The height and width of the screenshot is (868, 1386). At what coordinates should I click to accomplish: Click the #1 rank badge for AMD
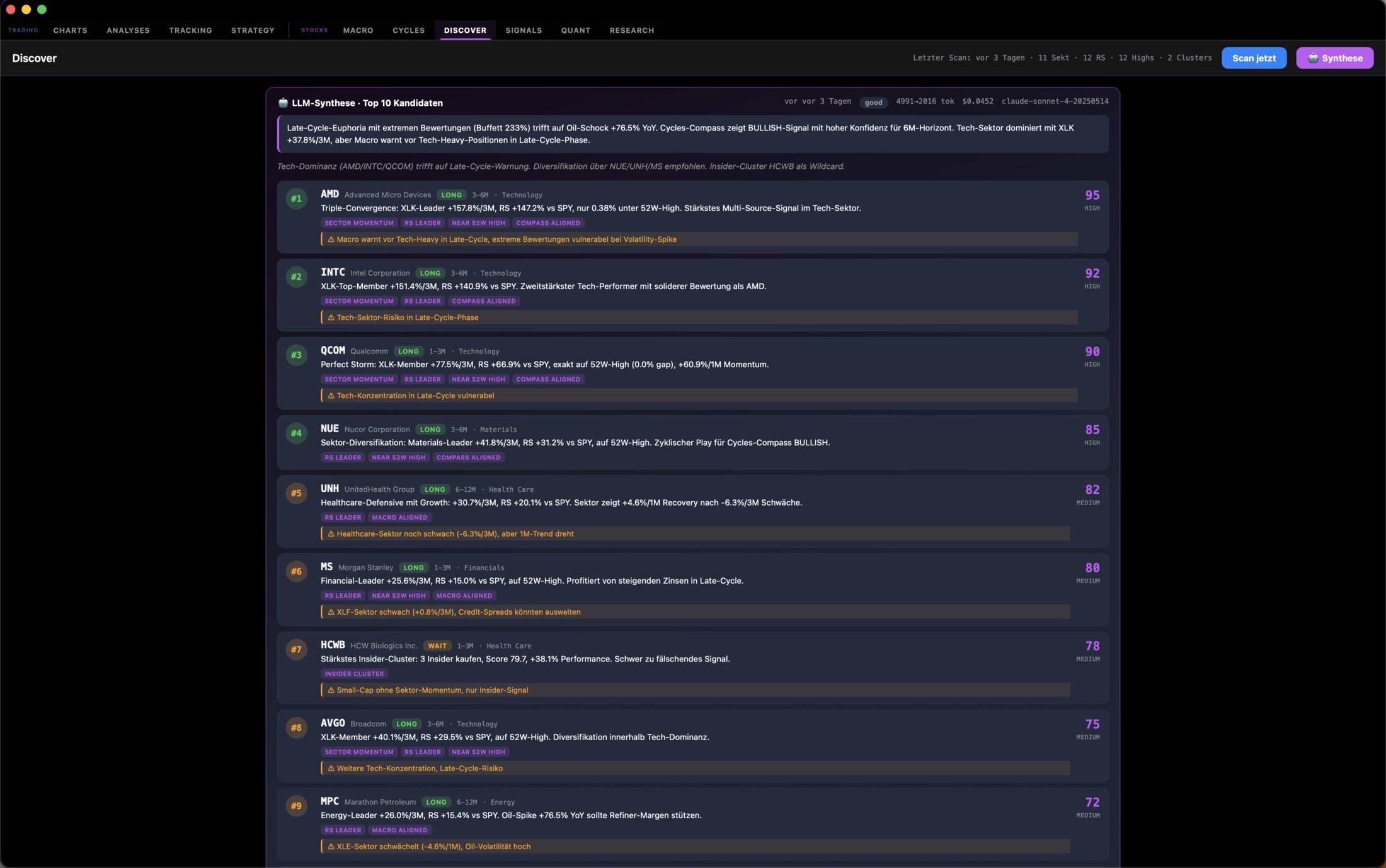click(x=296, y=198)
